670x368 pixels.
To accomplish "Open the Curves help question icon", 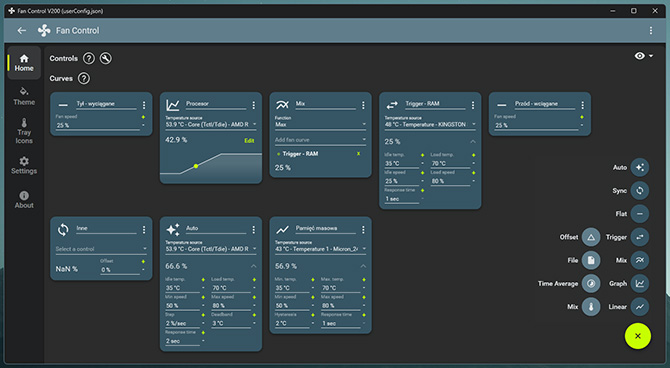I will point(84,78).
